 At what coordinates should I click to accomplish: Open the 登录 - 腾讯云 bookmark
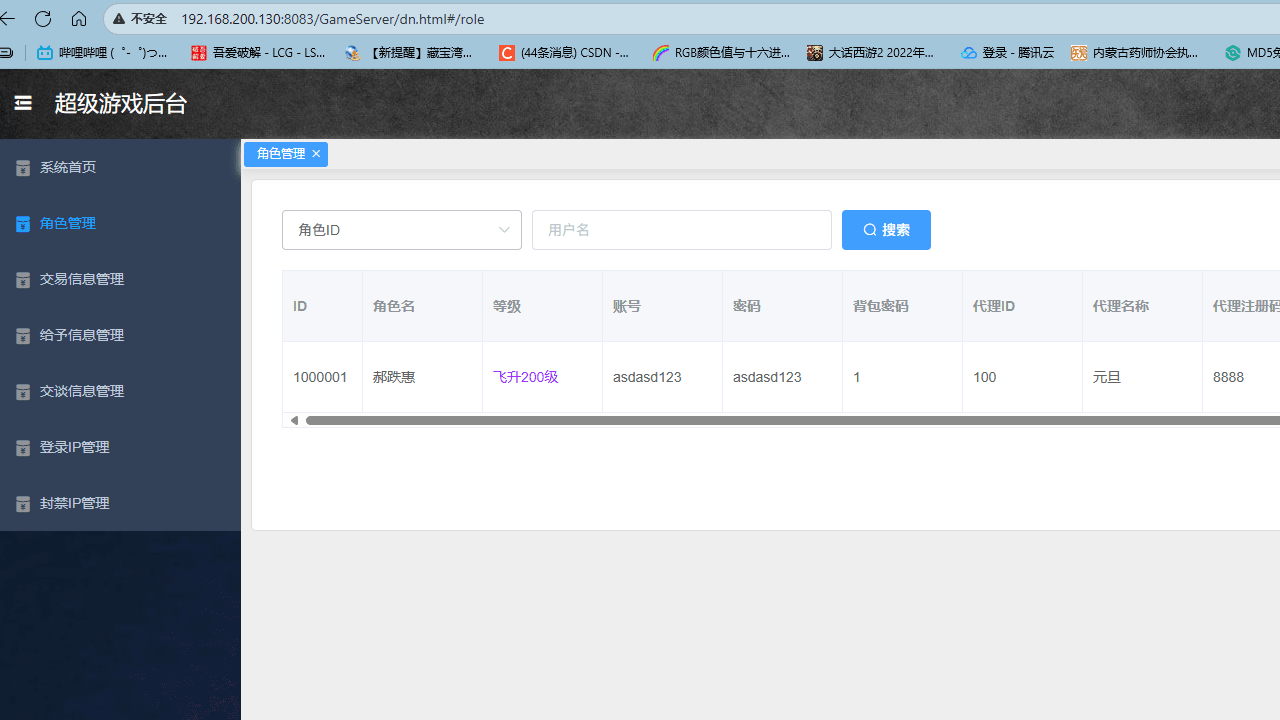[x=1006, y=52]
